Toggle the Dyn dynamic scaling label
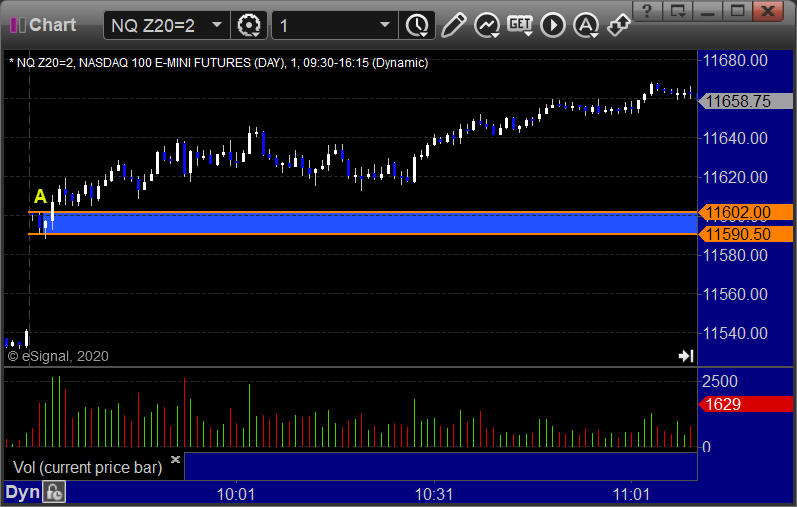797x507 pixels. pos(22,492)
